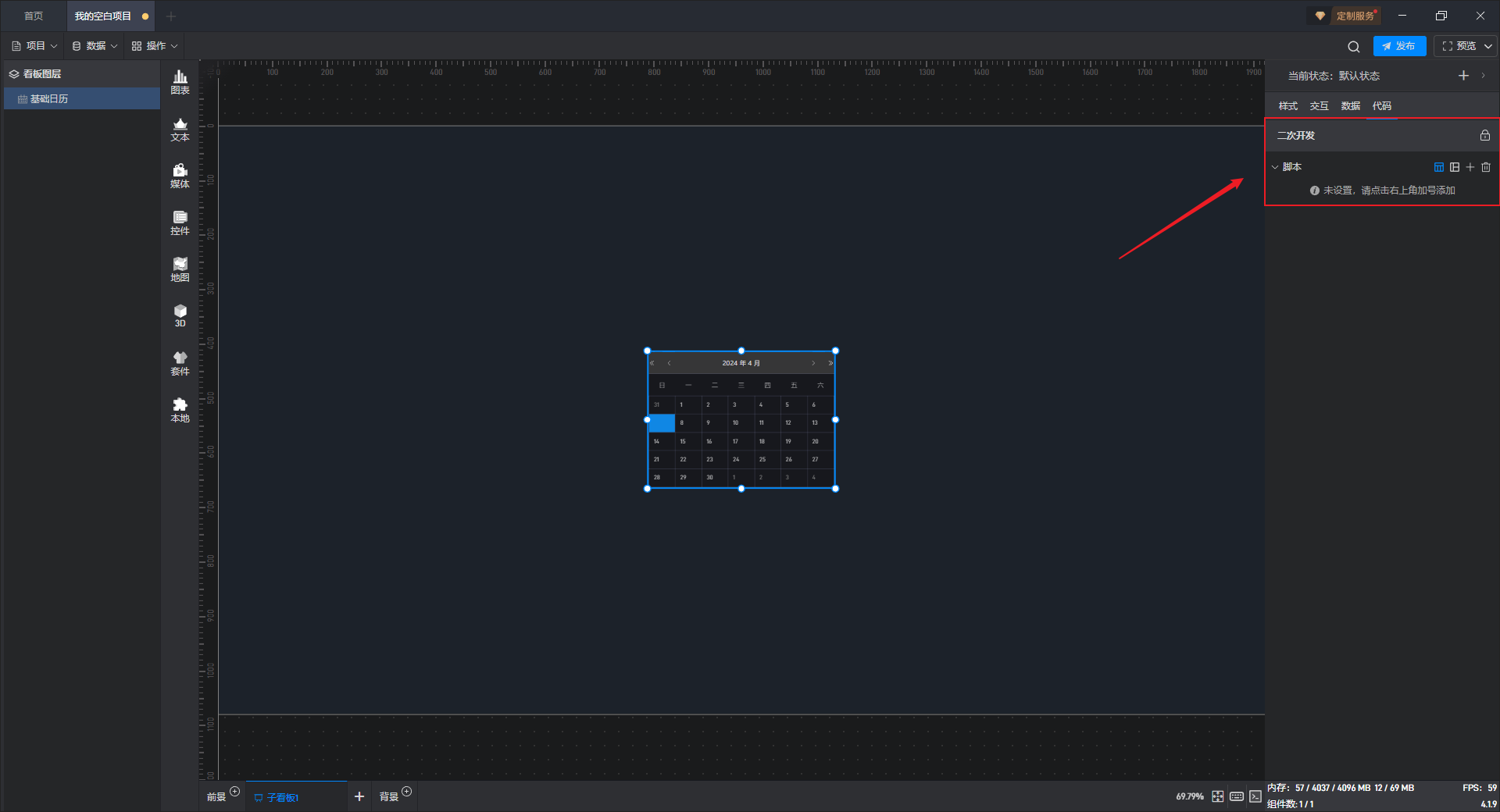Screen dimensions: 1500x812
Task: Expand the state list chevron at right
Action: click(x=1483, y=76)
